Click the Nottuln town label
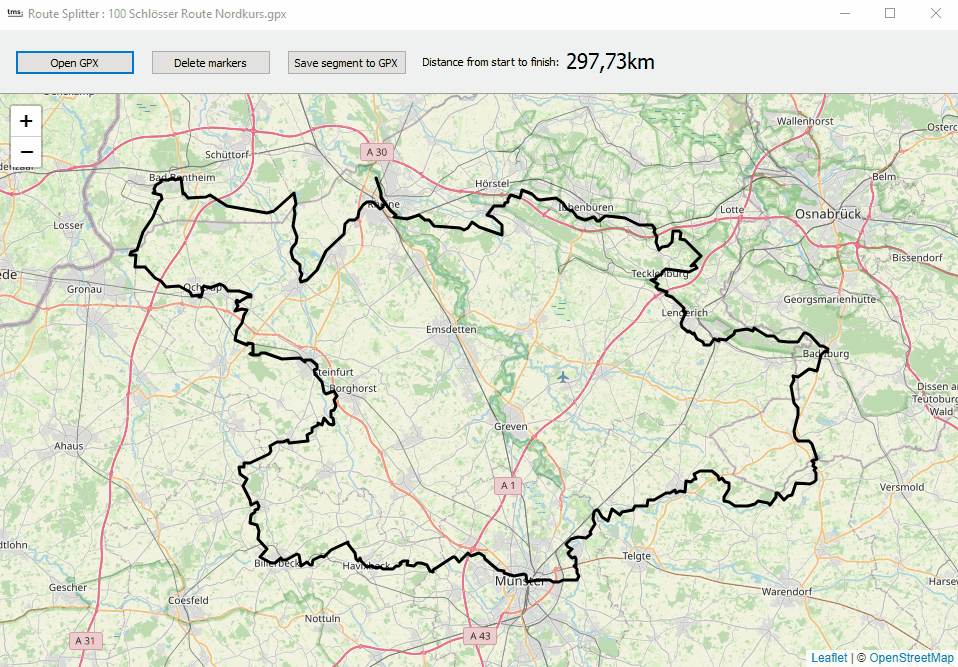The height and width of the screenshot is (667, 958). point(323,618)
